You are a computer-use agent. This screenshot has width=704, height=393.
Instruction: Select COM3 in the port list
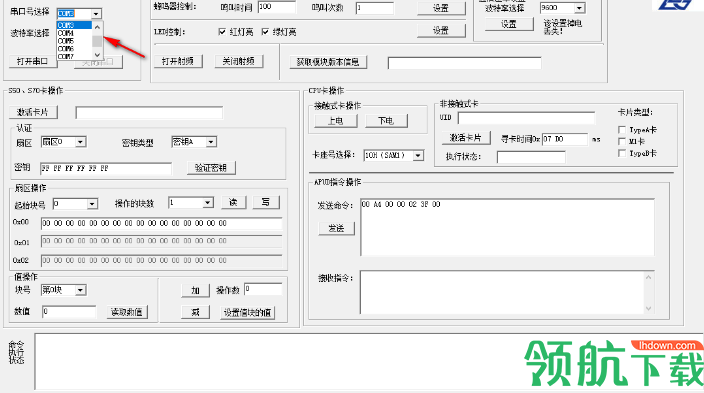coord(75,25)
